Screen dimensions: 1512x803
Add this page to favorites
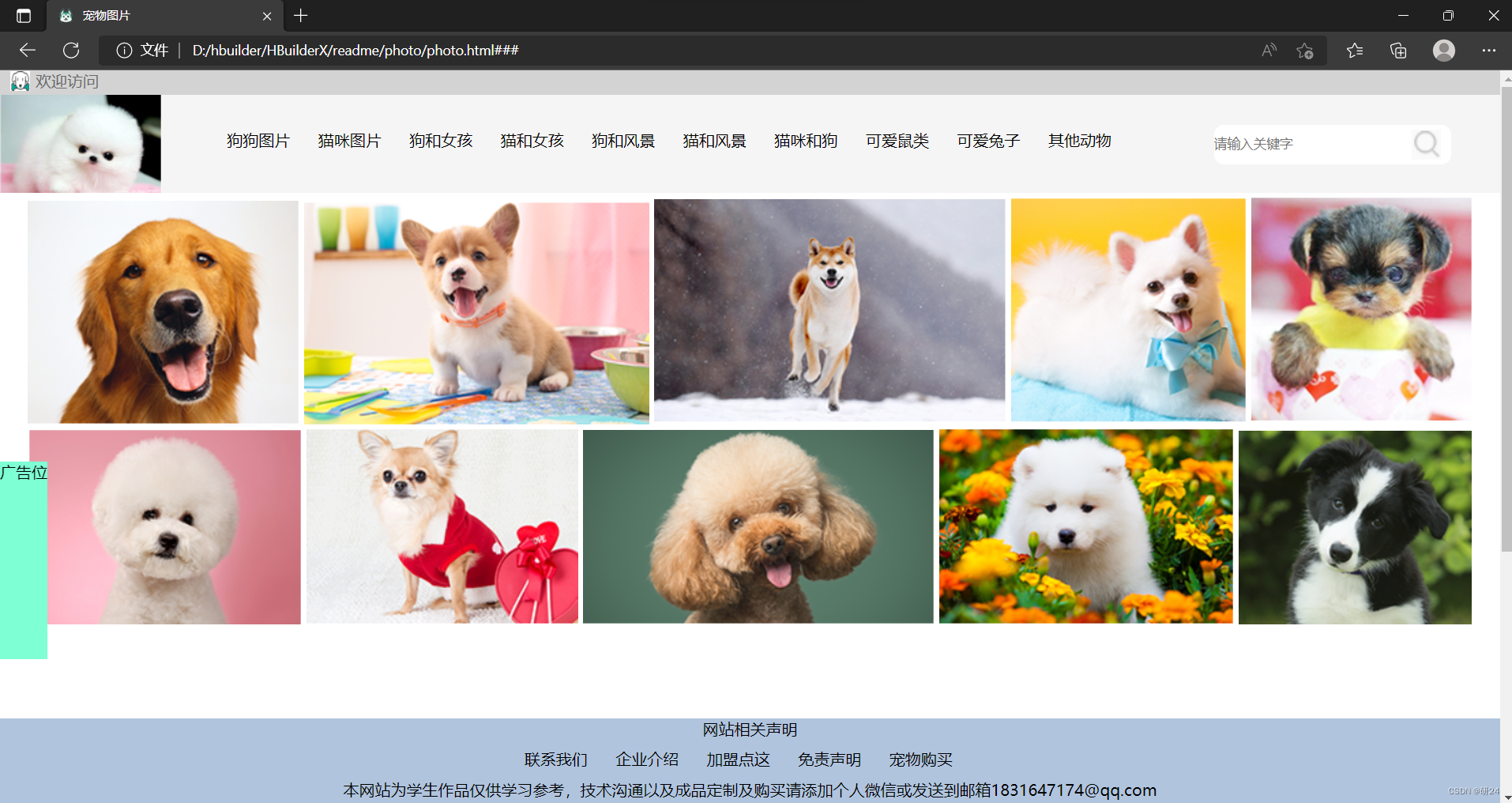[1304, 51]
